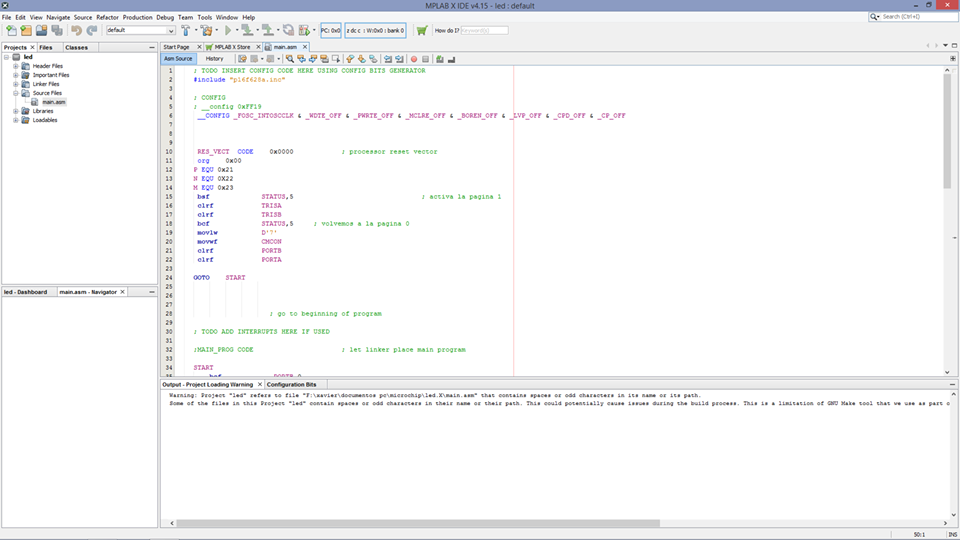Click the Uncomment lines icon
The image size is (960, 540).
click(452, 59)
